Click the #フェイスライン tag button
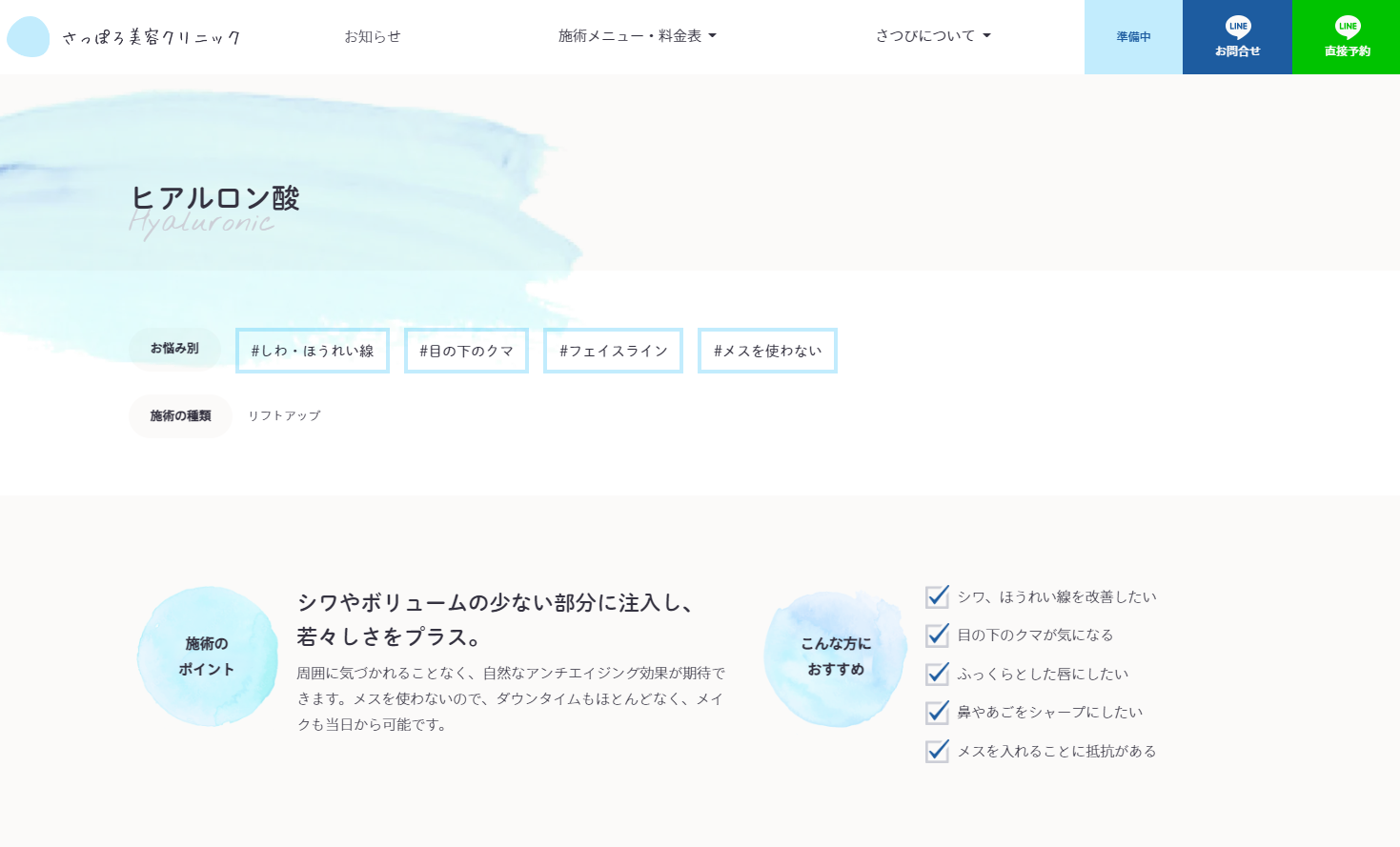The height and width of the screenshot is (847, 1400). coord(613,351)
